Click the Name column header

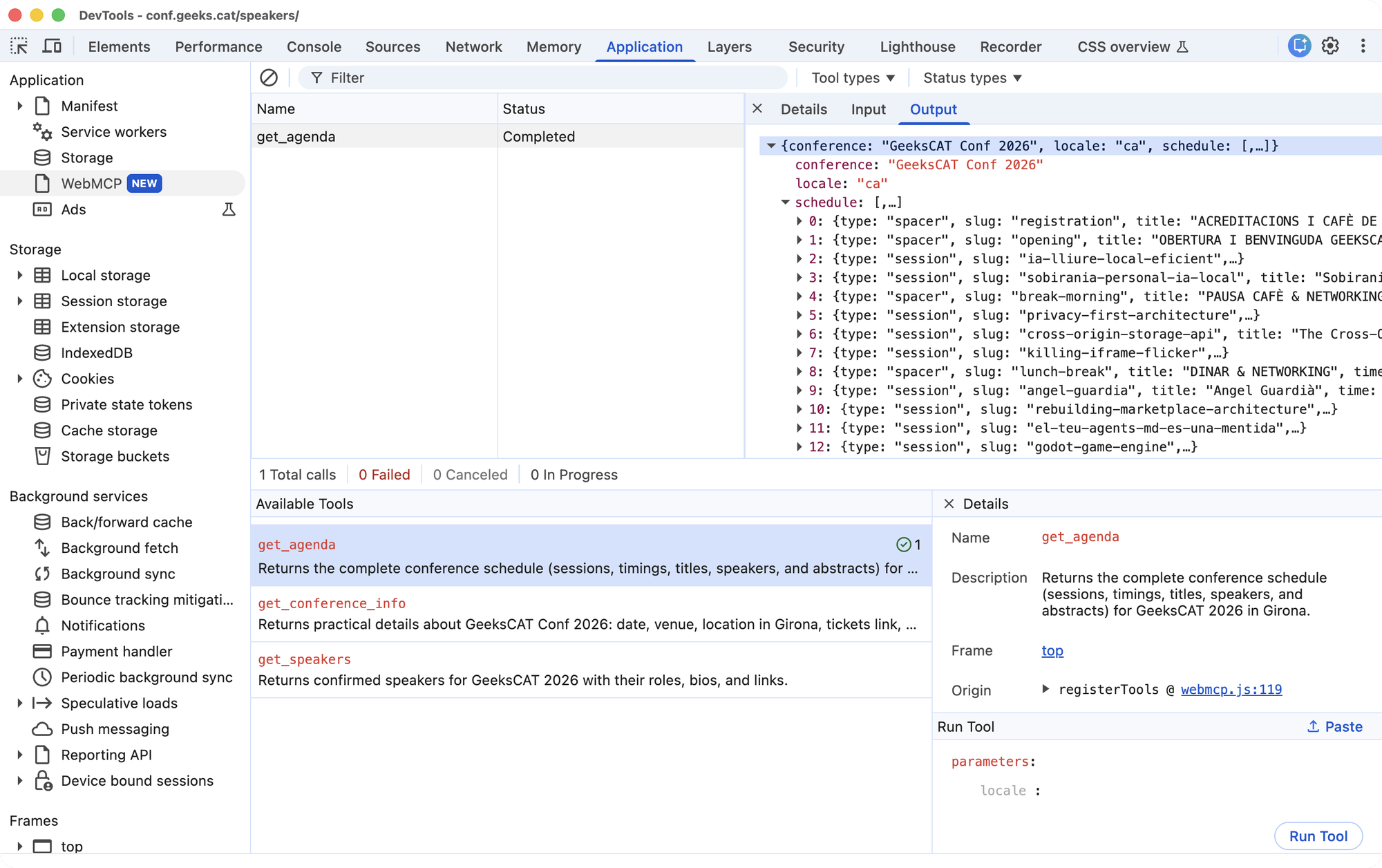click(x=375, y=108)
